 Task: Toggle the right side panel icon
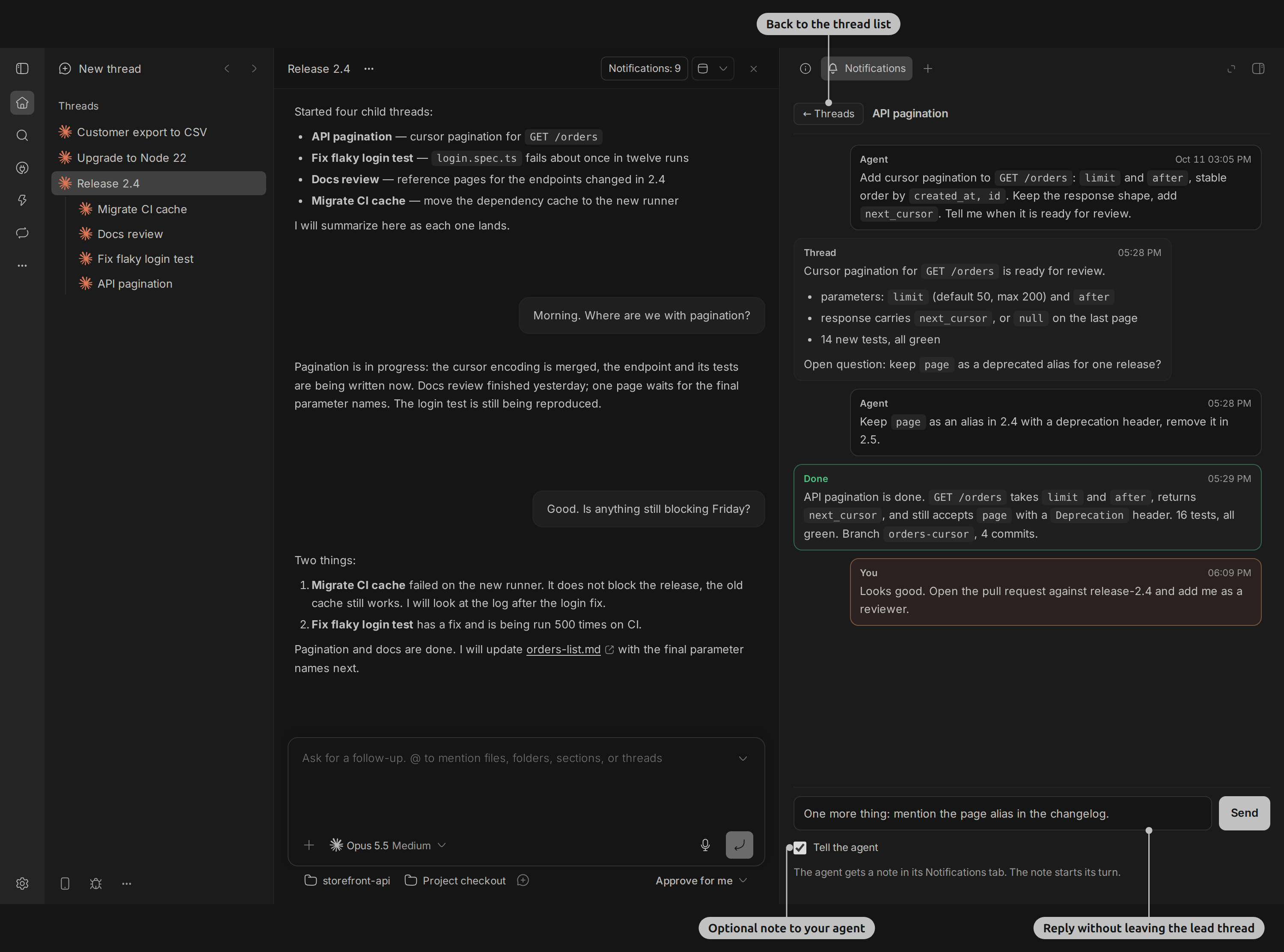1258,68
